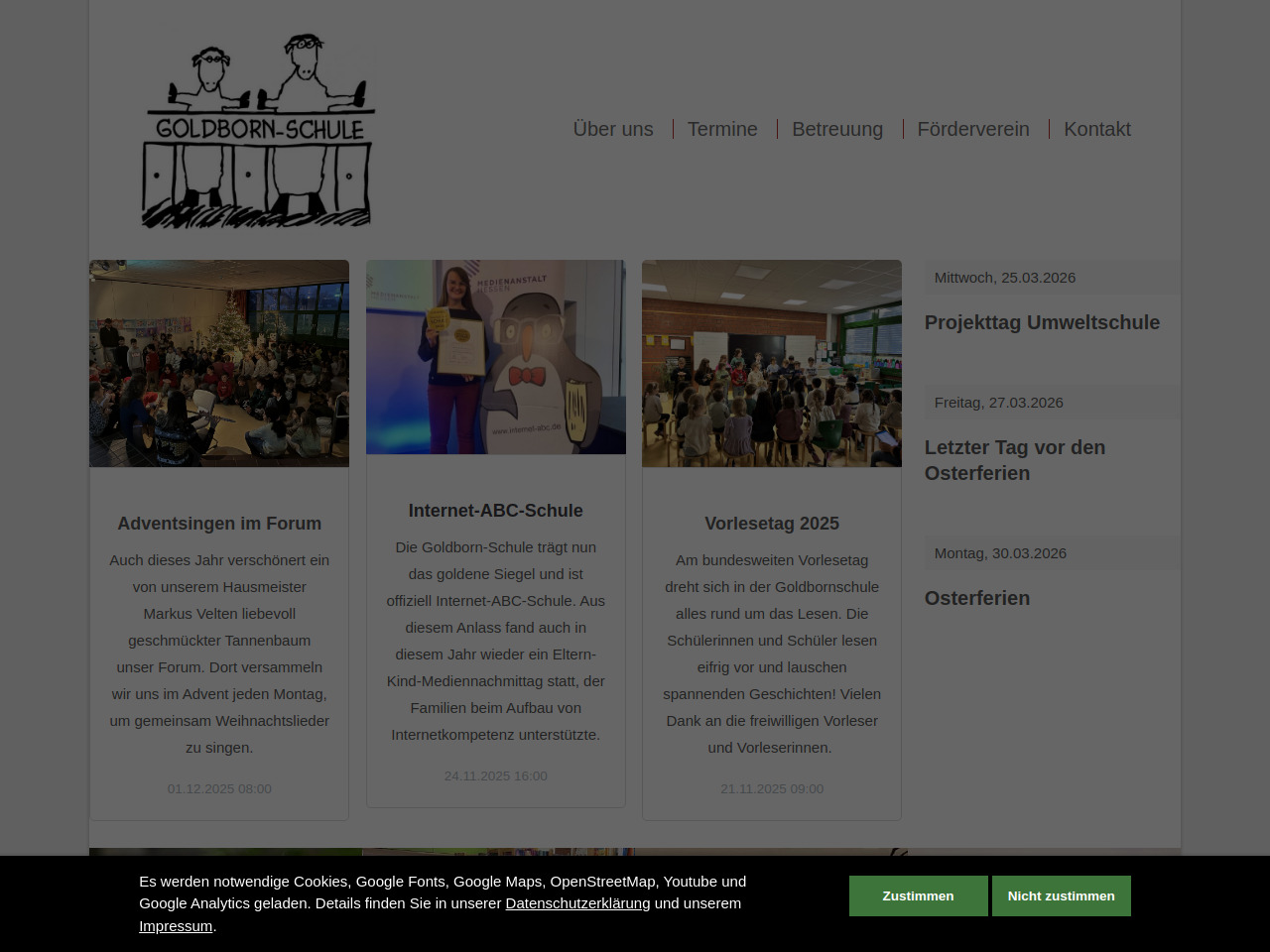Viewport: 1270px width, 952px height.
Task: Open the Förderverein menu item
Action: (x=972, y=129)
